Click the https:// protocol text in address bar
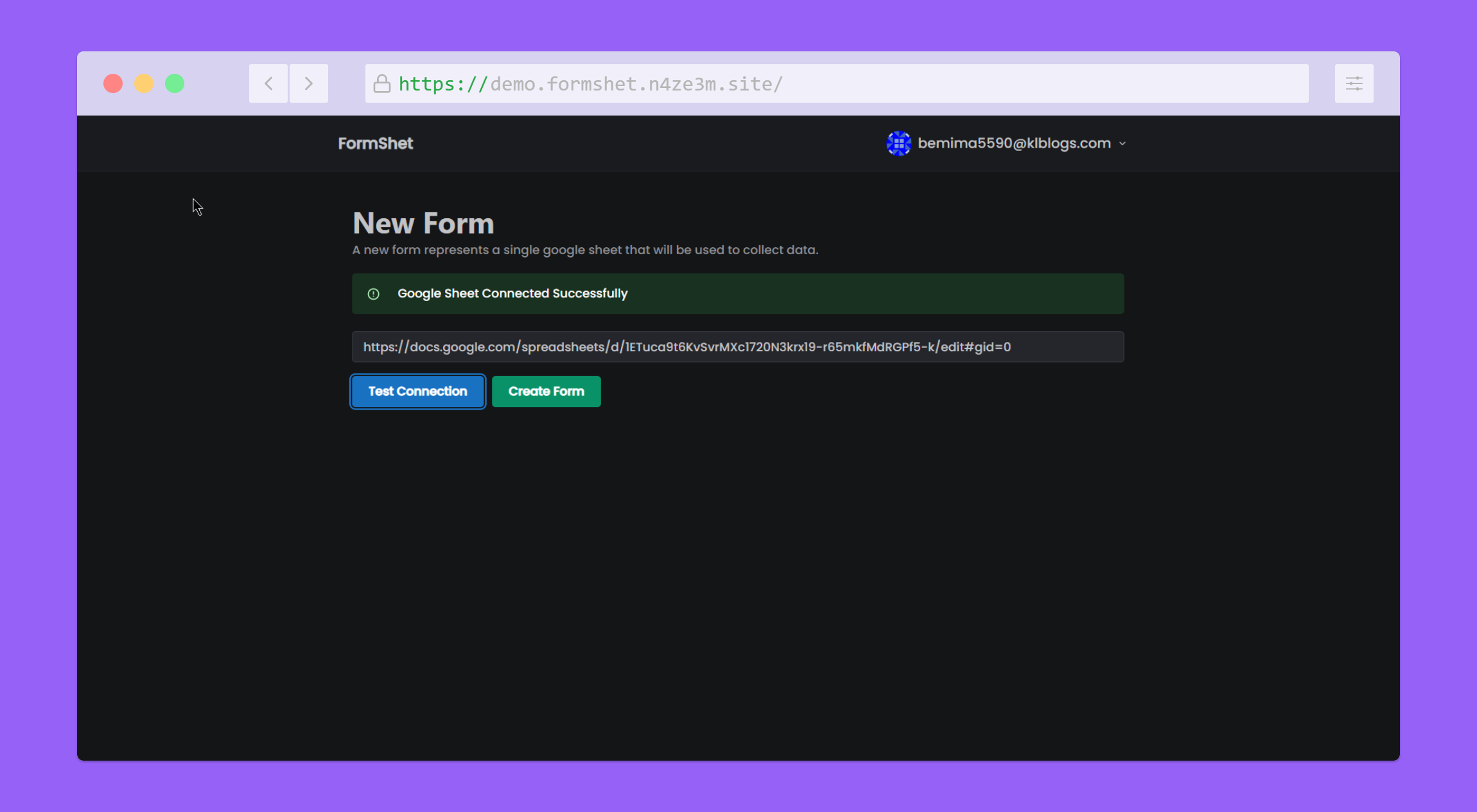 click(x=442, y=84)
